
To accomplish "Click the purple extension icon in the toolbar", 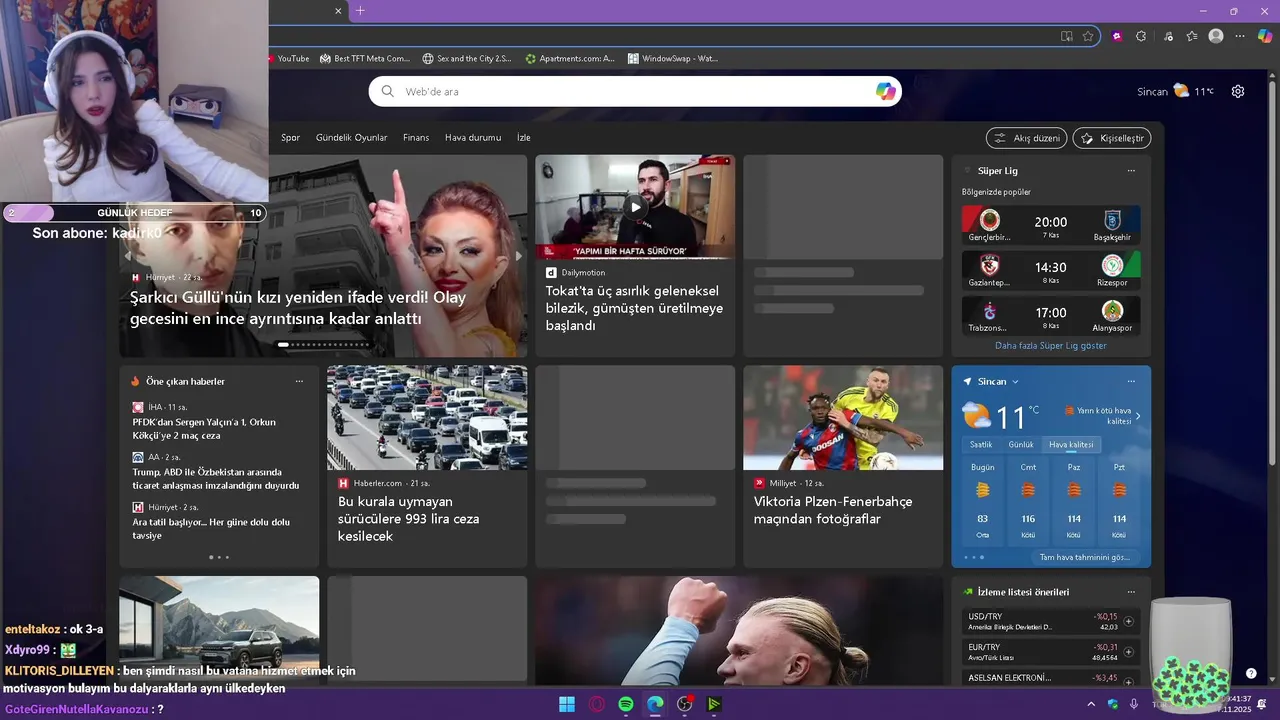I will pos(1117,36).
